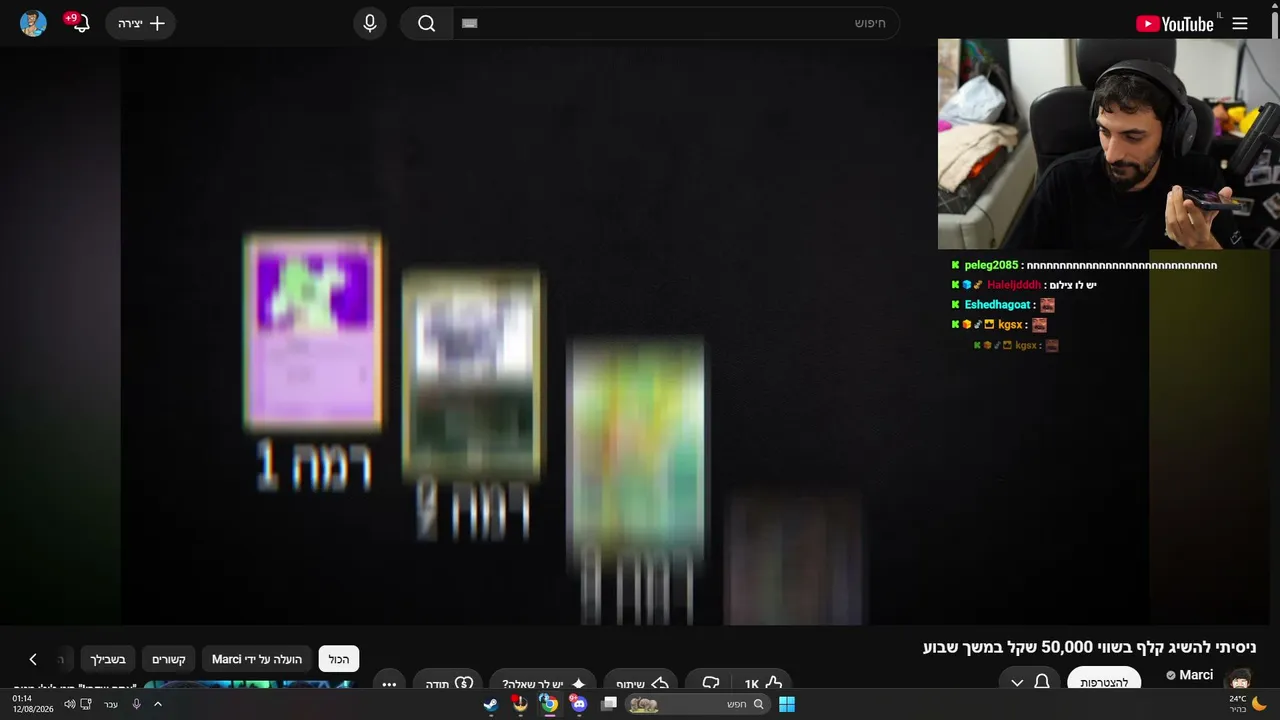Open the tray display/network icon
Screen dimensions: 1280x720
coord(87,704)
